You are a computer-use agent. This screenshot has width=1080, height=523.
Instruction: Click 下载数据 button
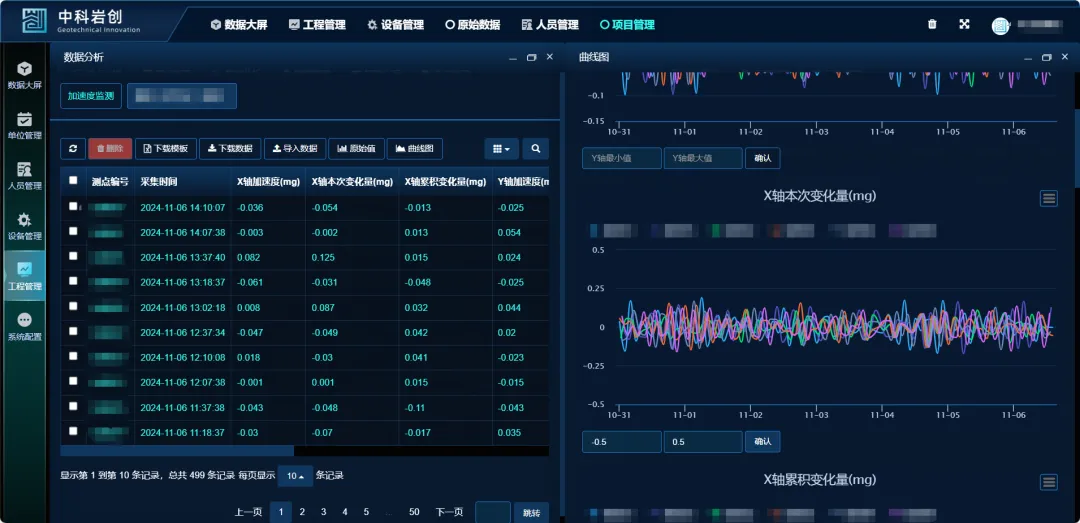point(230,149)
